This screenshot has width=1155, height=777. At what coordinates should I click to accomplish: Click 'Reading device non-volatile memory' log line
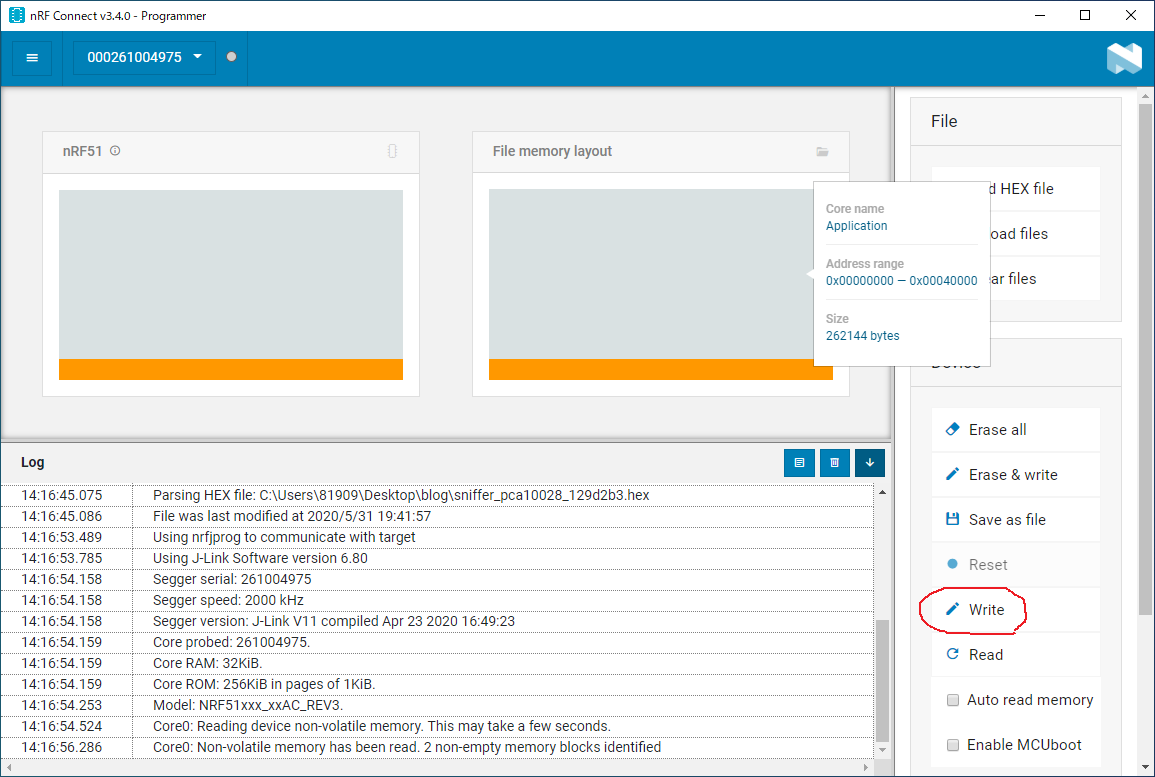(x=382, y=726)
